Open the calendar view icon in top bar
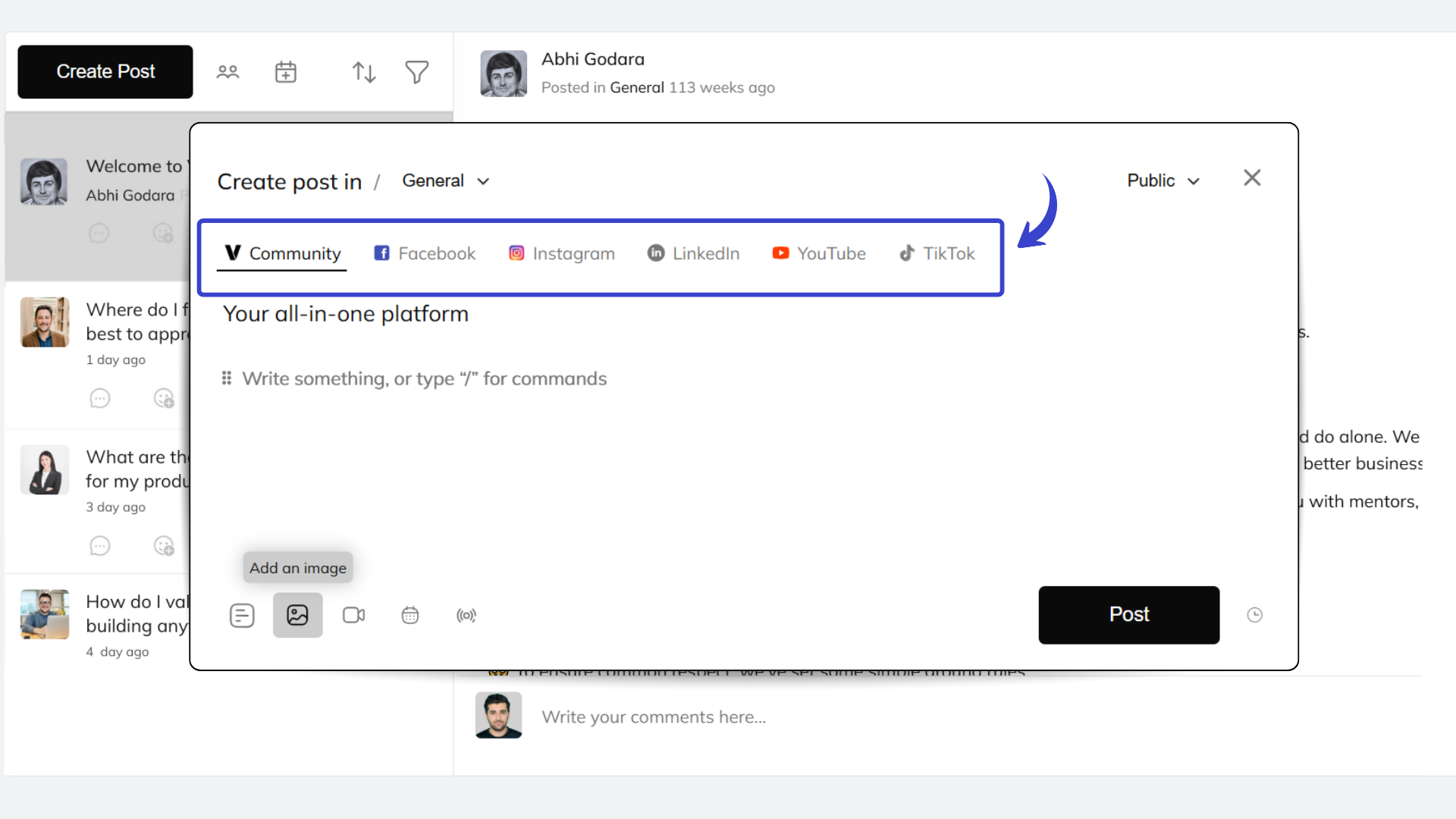 coord(285,71)
